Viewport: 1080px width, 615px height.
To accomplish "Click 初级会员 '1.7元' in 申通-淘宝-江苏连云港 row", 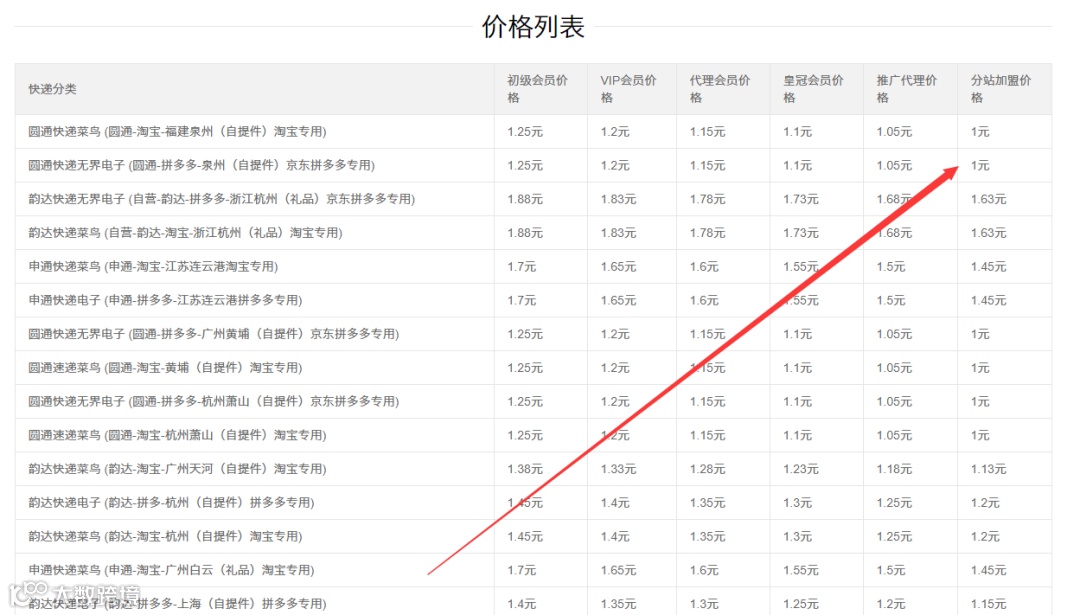I will (x=521, y=267).
